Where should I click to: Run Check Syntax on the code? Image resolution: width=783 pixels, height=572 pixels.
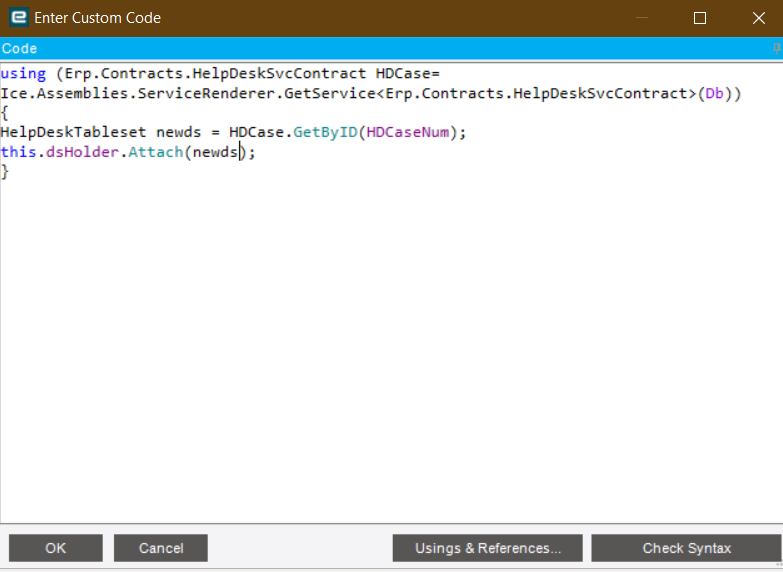pos(687,548)
